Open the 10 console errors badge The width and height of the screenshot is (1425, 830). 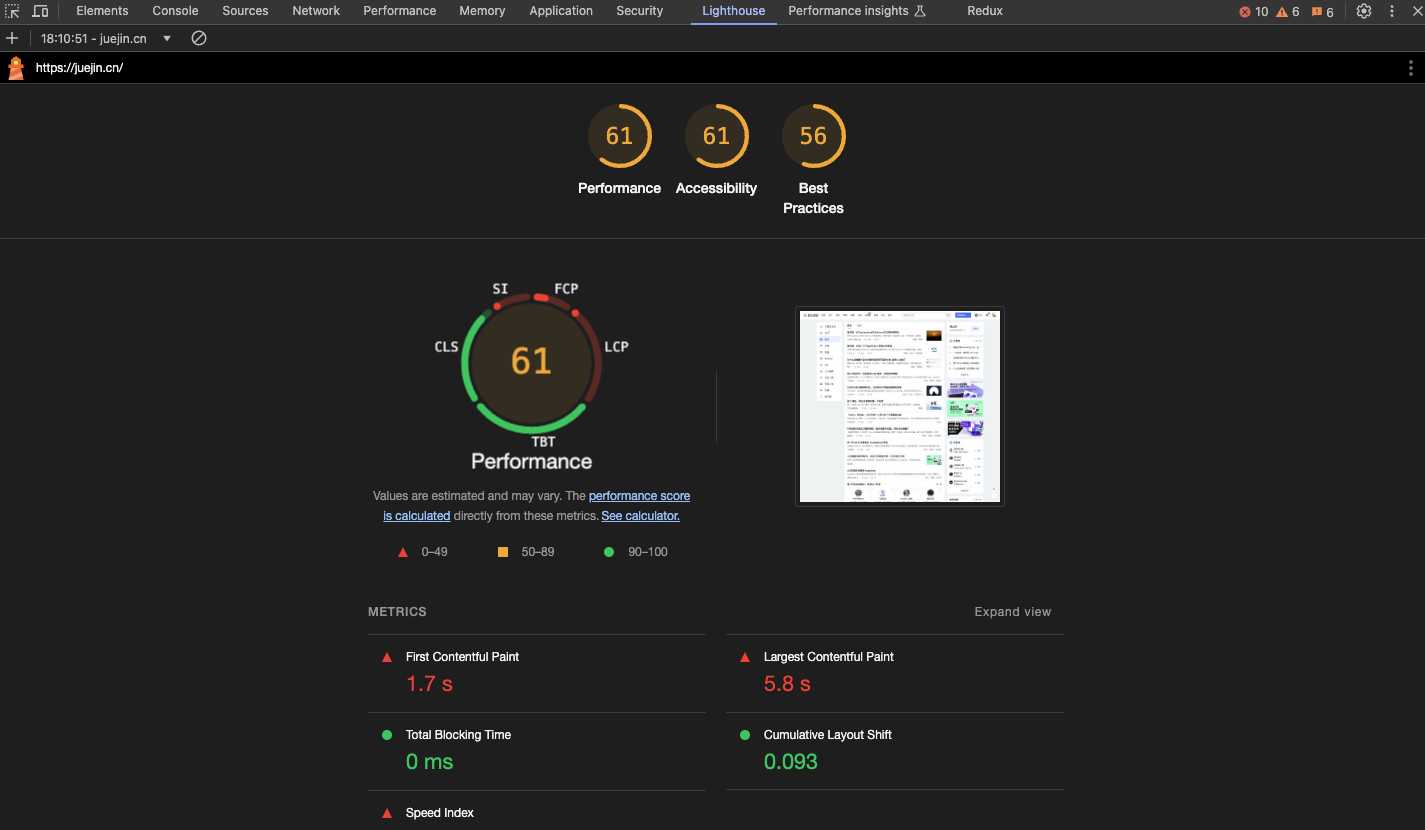[x=1252, y=11]
